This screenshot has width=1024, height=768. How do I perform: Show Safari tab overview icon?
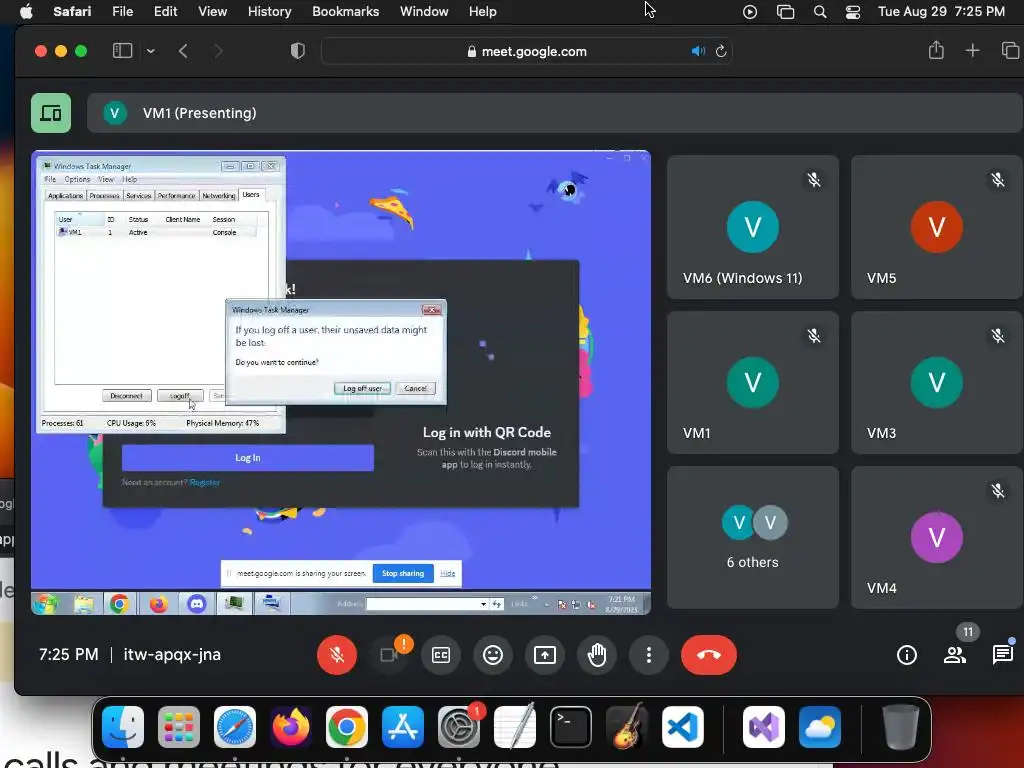click(1010, 50)
